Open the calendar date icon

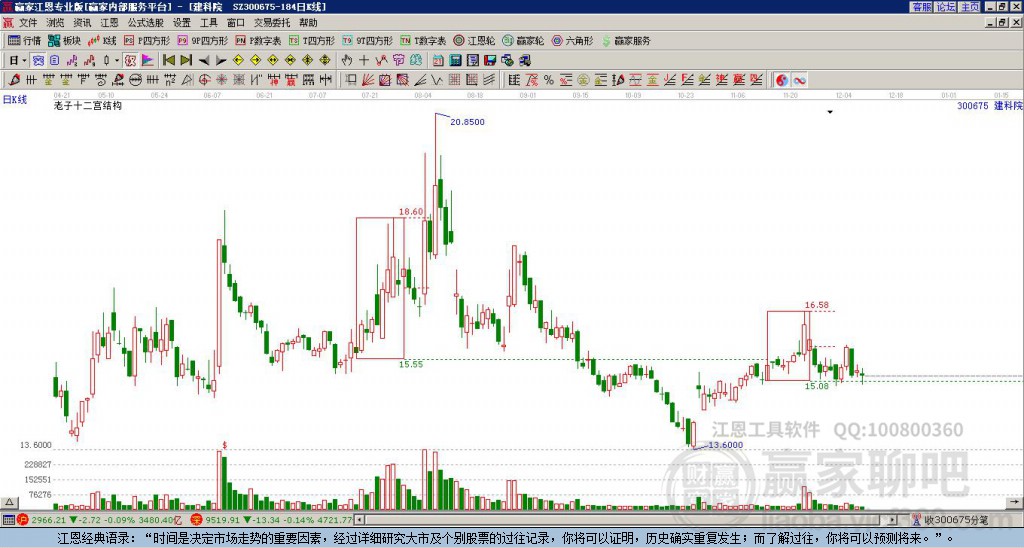coord(438,60)
